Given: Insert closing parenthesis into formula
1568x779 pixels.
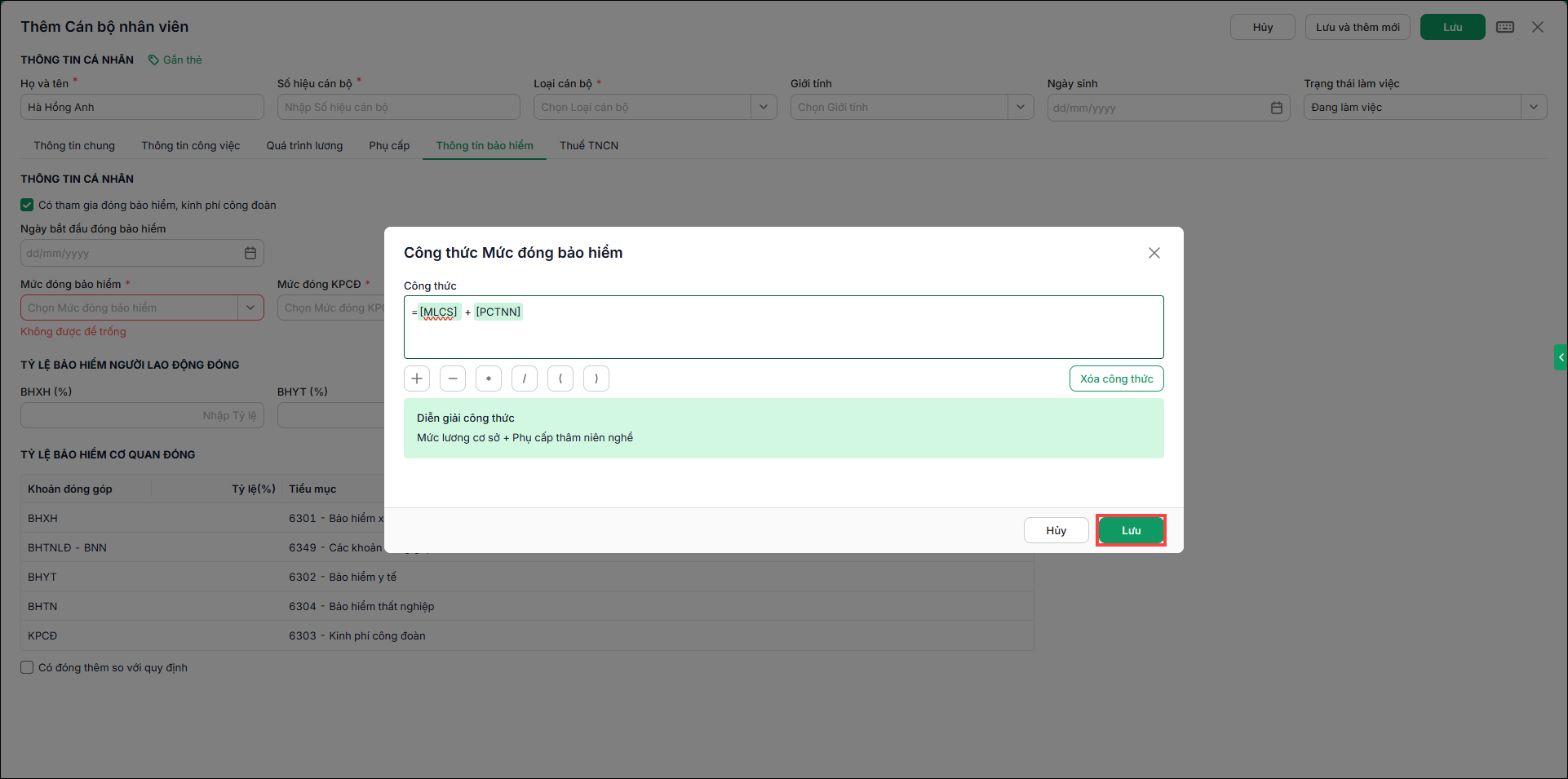Looking at the screenshot, I should click(596, 378).
